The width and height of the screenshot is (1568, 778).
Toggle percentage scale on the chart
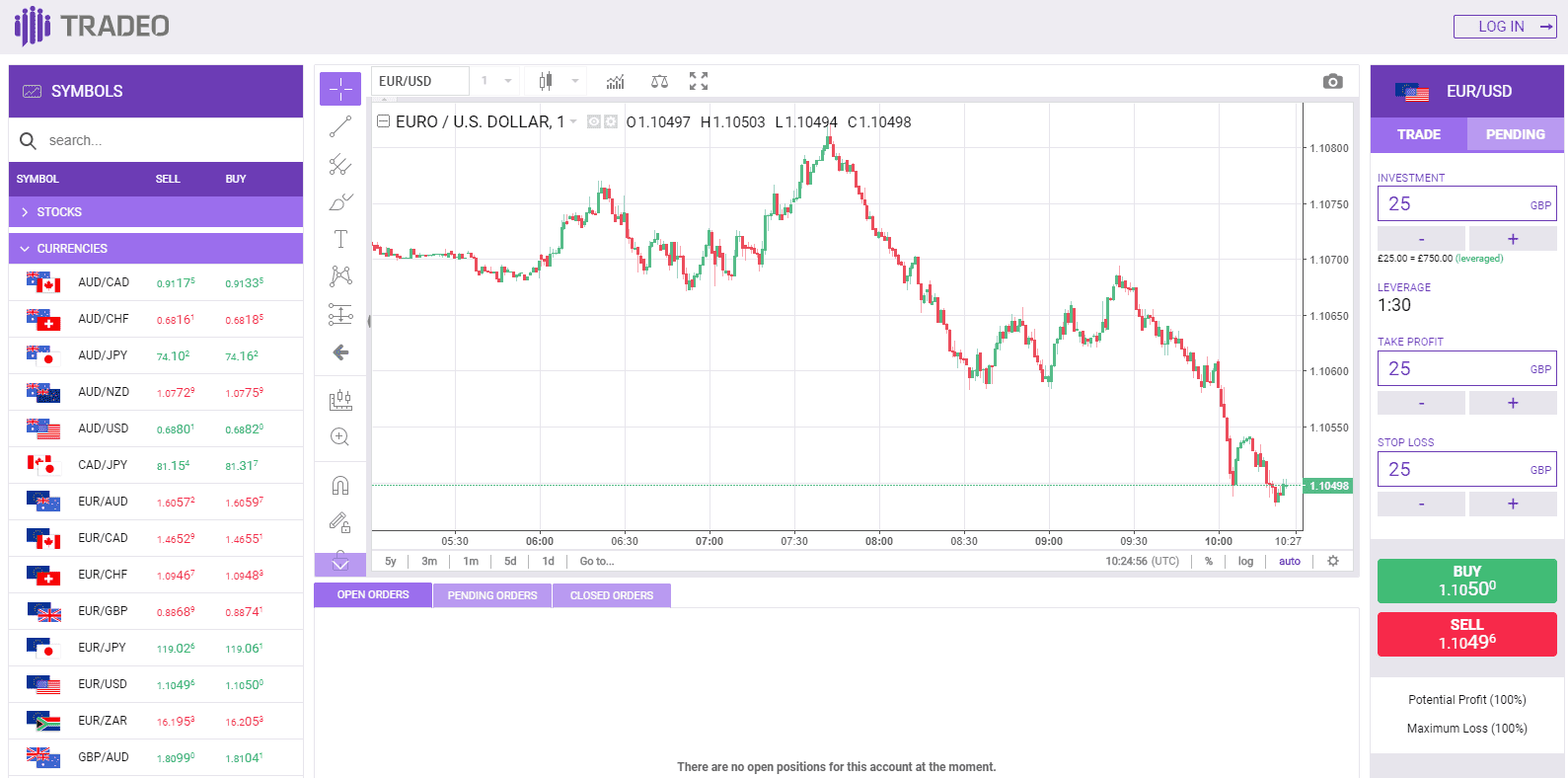[1209, 561]
